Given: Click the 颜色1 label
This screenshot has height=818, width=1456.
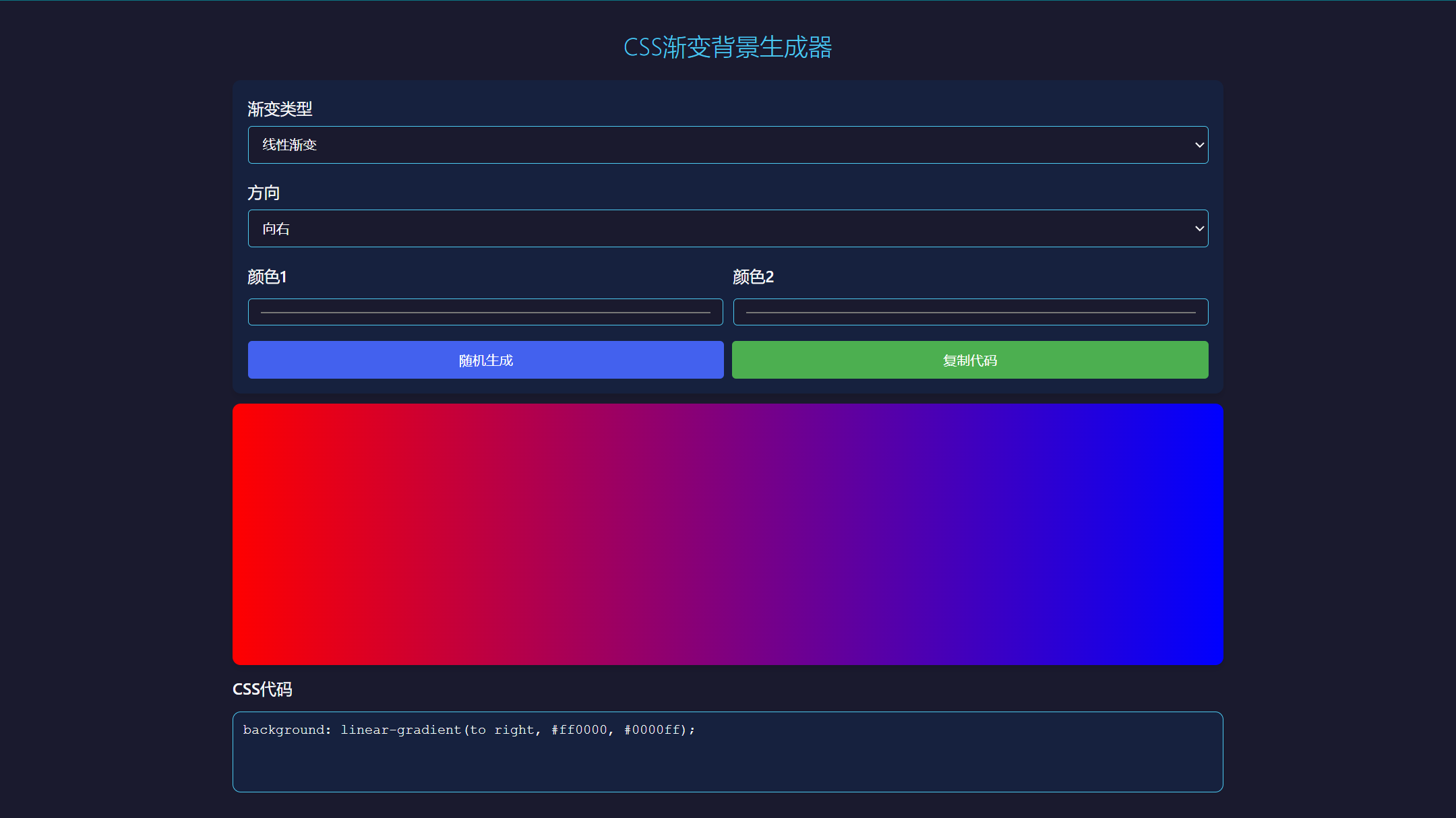Looking at the screenshot, I should [268, 277].
